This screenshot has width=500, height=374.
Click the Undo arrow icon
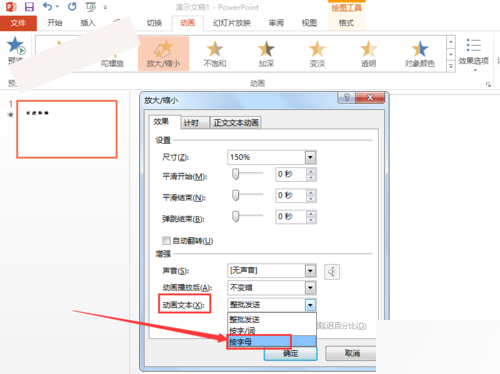(x=48, y=6)
